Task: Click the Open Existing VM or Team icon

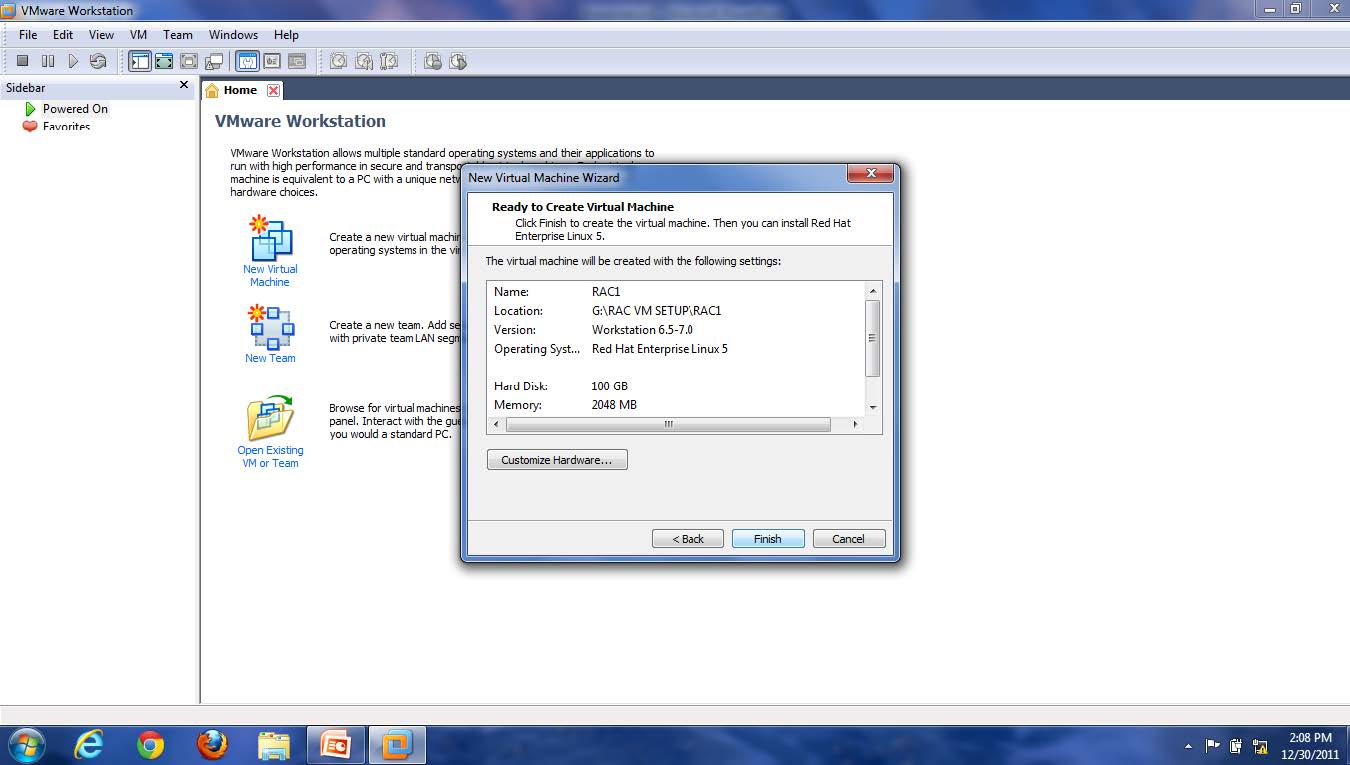Action: (x=270, y=418)
